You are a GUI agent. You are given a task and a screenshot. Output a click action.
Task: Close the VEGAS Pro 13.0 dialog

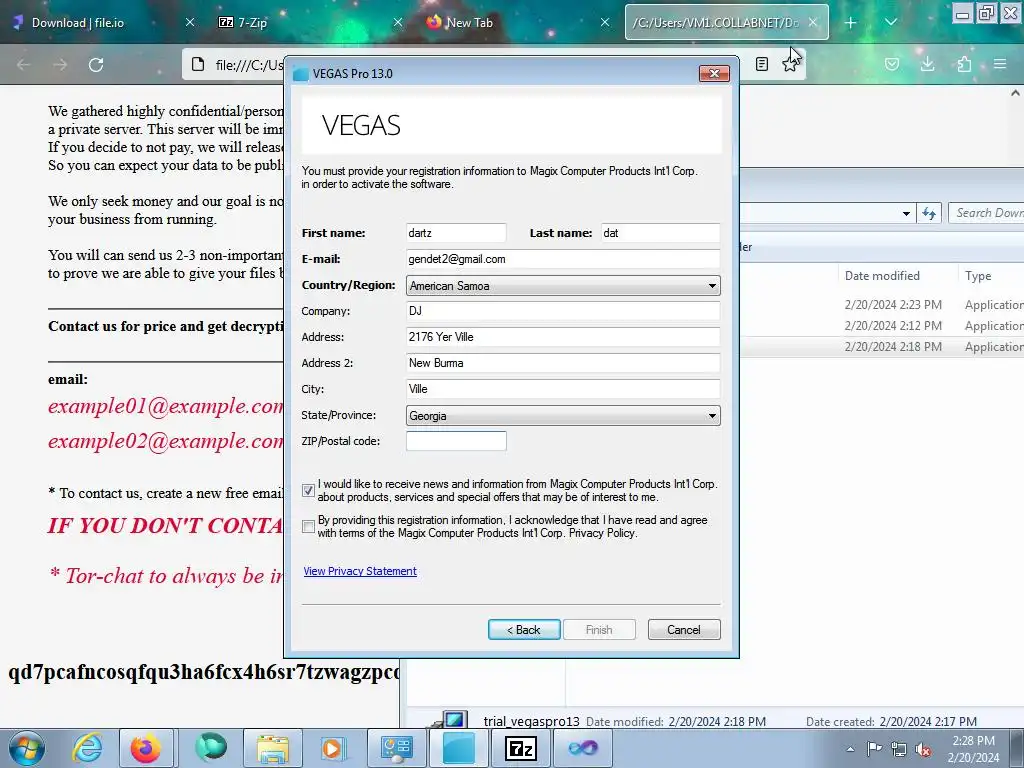(714, 73)
